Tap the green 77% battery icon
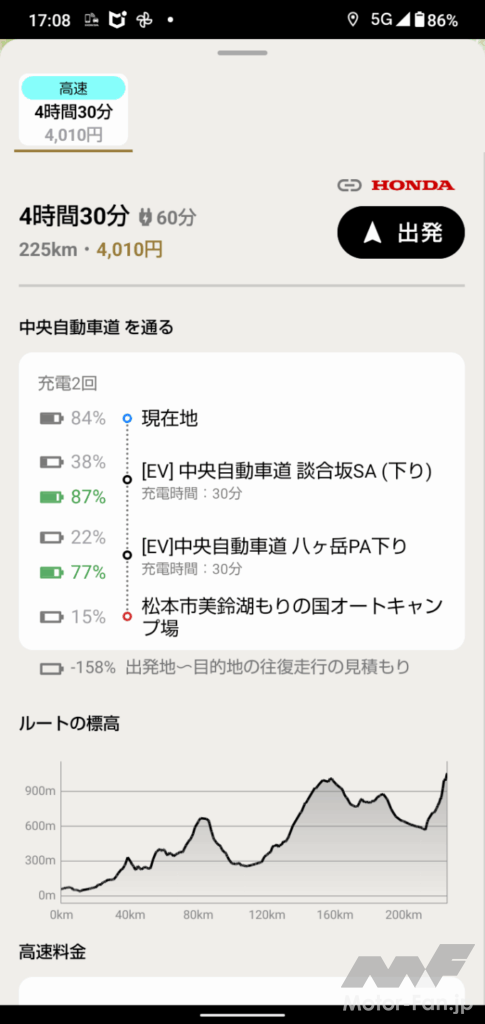This screenshot has width=485, height=1024. click(52, 573)
